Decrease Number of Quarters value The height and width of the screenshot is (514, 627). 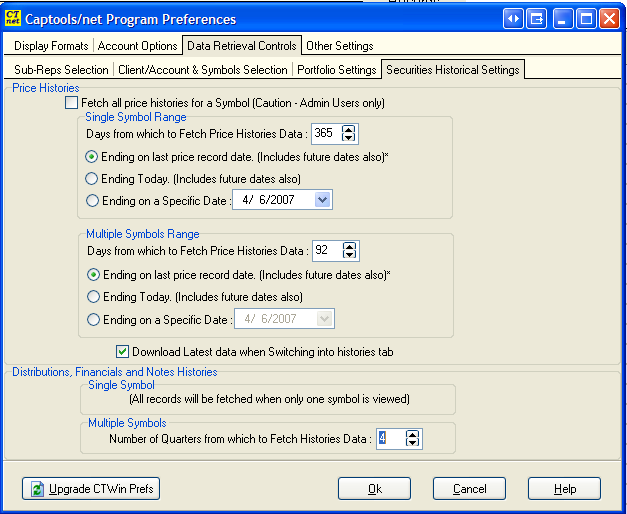click(412, 442)
